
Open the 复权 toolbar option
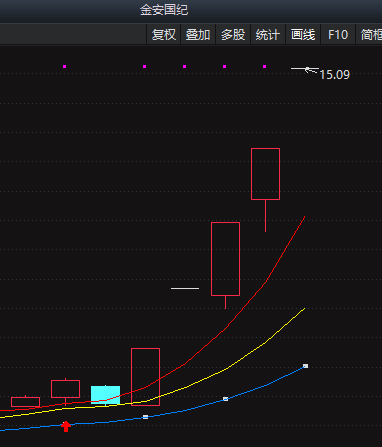click(164, 34)
